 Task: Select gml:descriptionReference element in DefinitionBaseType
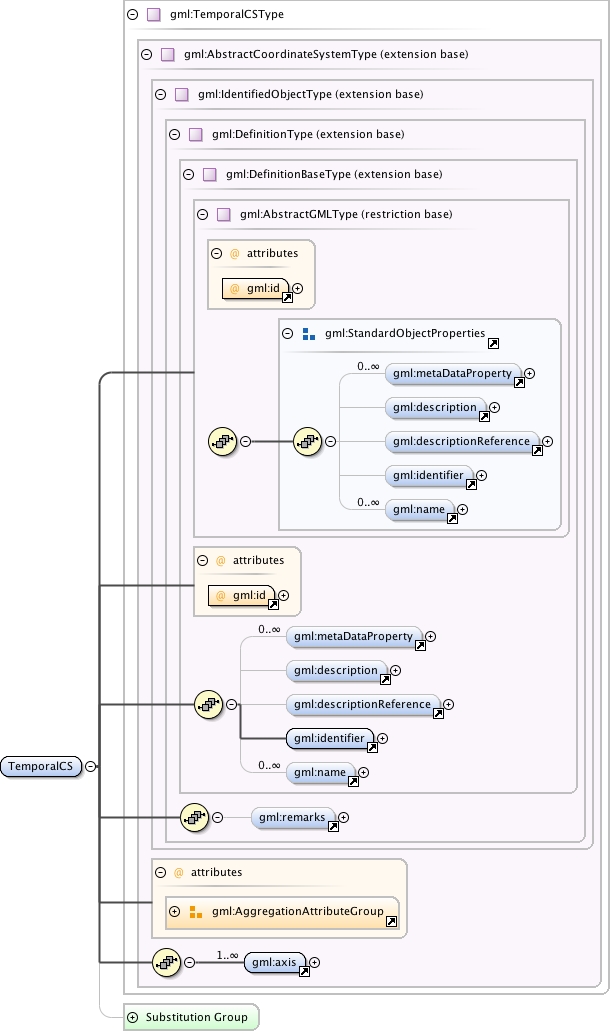coord(363,705)
